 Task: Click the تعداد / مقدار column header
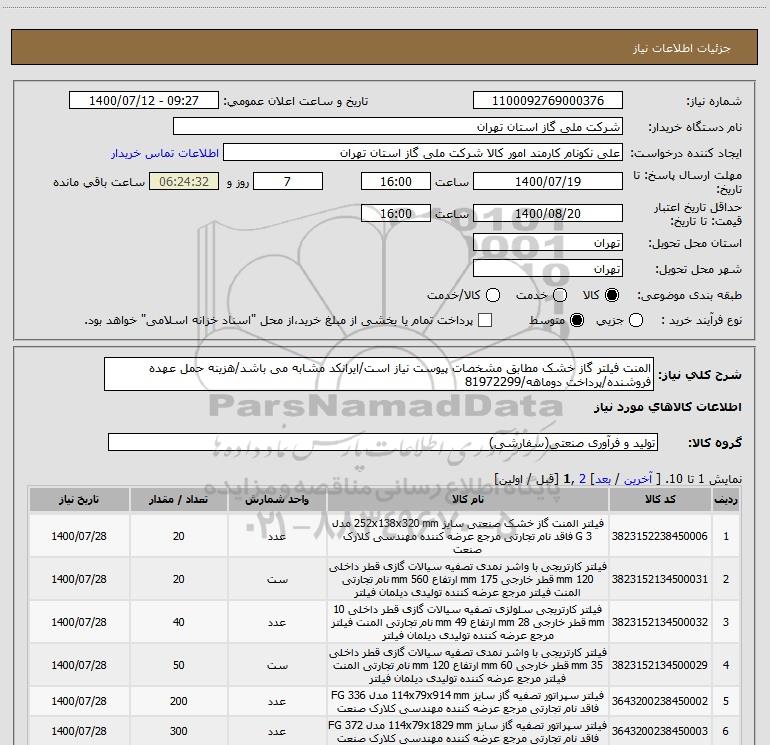(178, 499)
